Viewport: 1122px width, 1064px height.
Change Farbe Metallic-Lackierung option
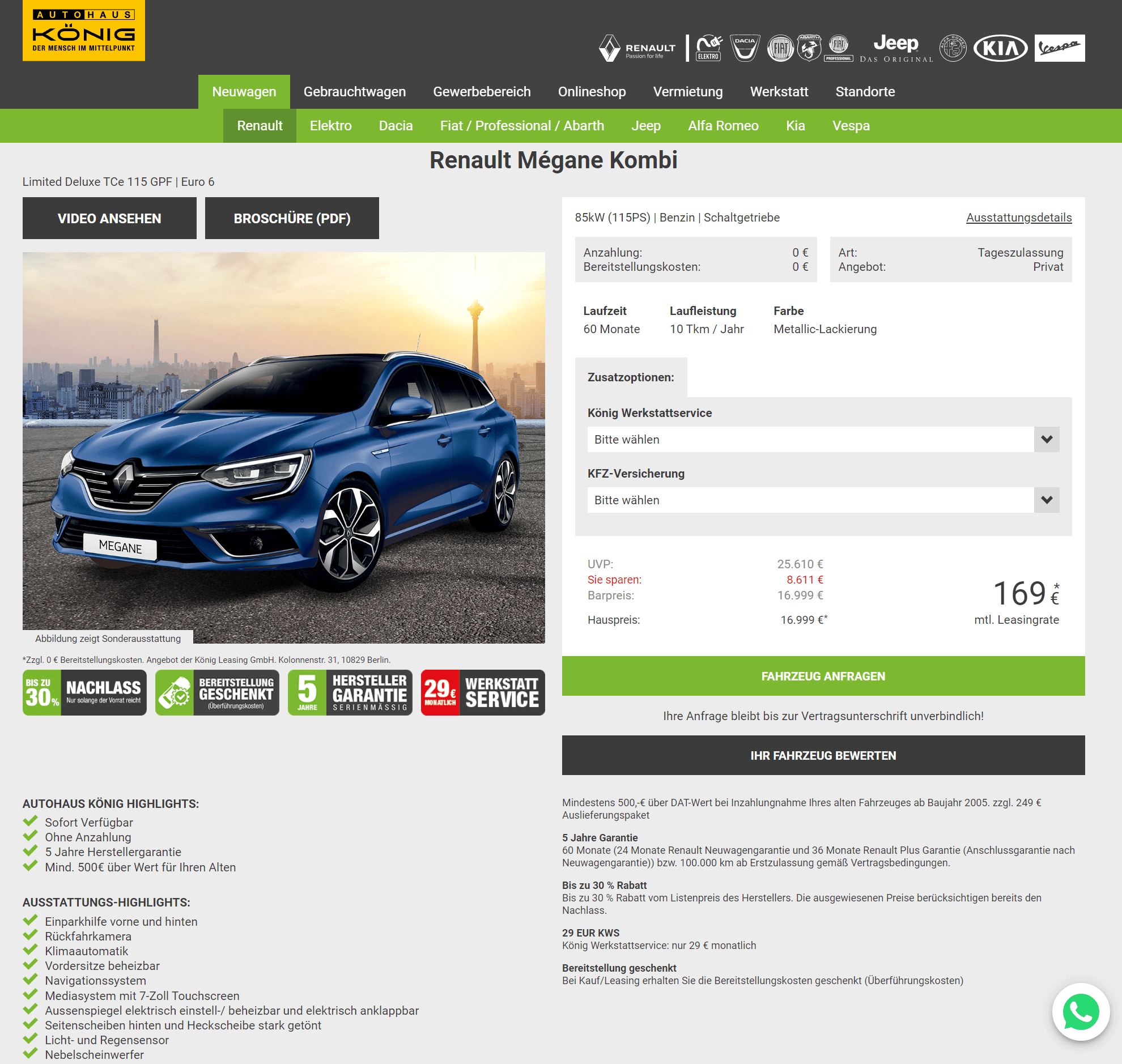pos(824,330)
